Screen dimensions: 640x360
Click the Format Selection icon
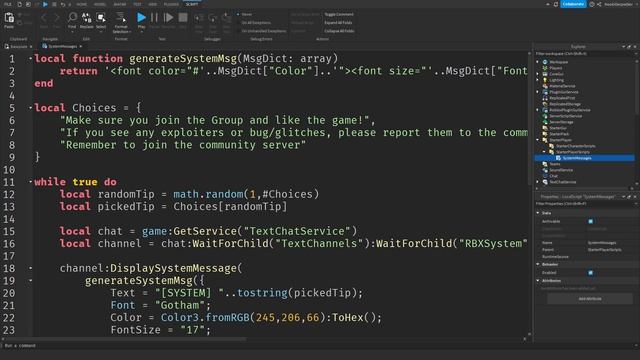pos(121,18)
